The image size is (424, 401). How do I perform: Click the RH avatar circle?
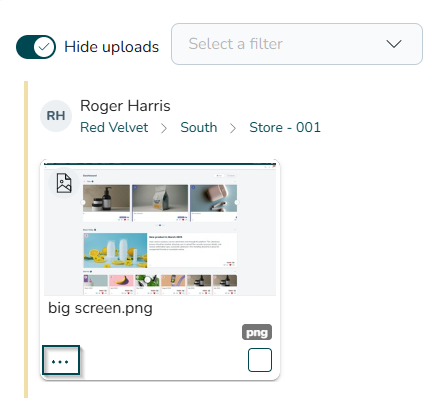(56, 116)
